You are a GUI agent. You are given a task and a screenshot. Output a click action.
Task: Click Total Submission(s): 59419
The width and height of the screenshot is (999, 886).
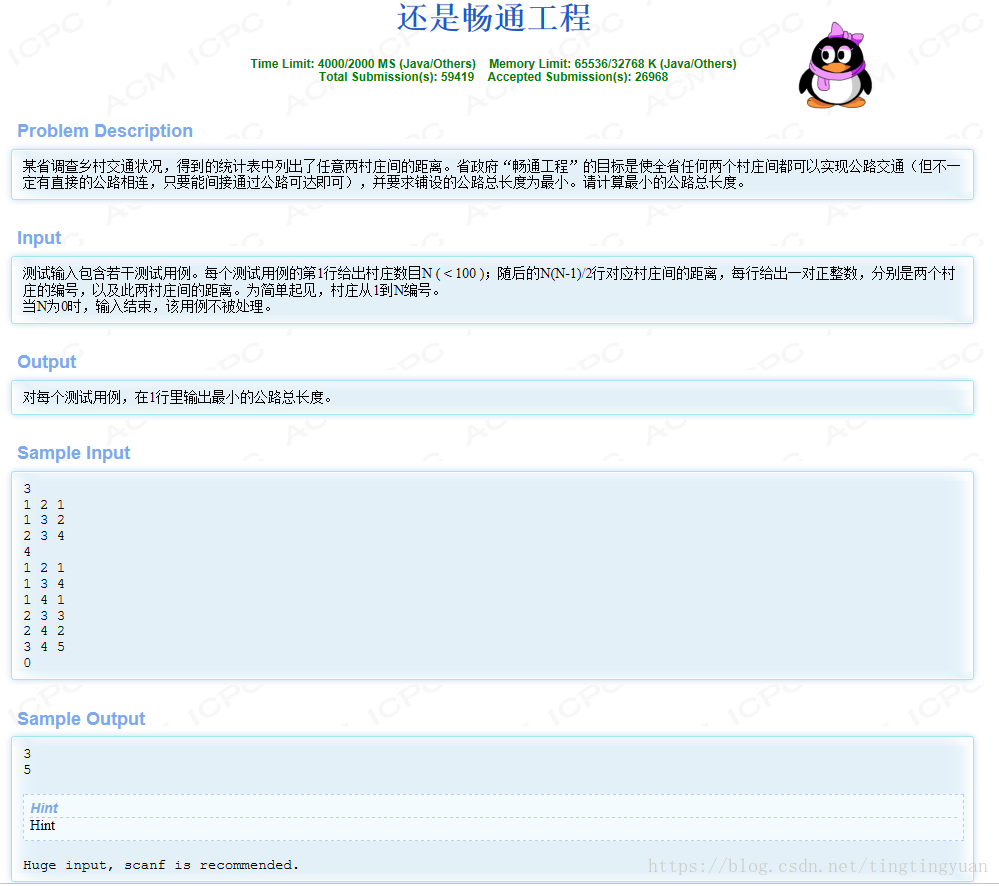pyautogui.click(x=396, y=77)
